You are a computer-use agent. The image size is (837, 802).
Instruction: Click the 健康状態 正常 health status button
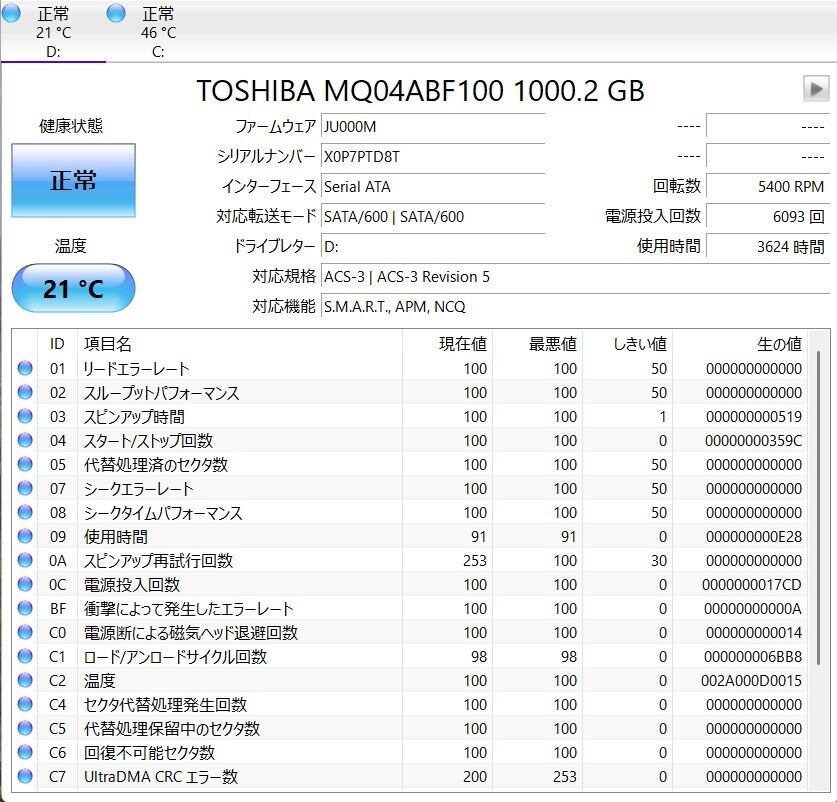[73, 180]
